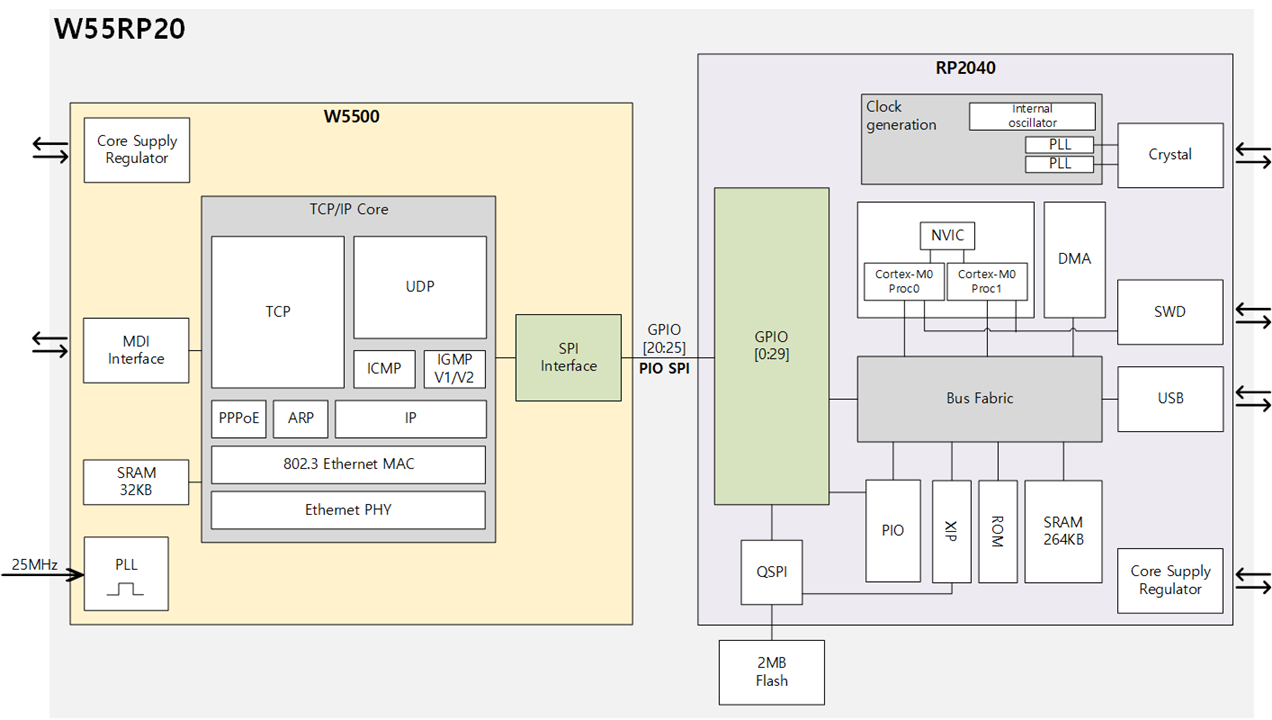
Task: Click the W5500 PLL clock block
Action: pos(126,574)
